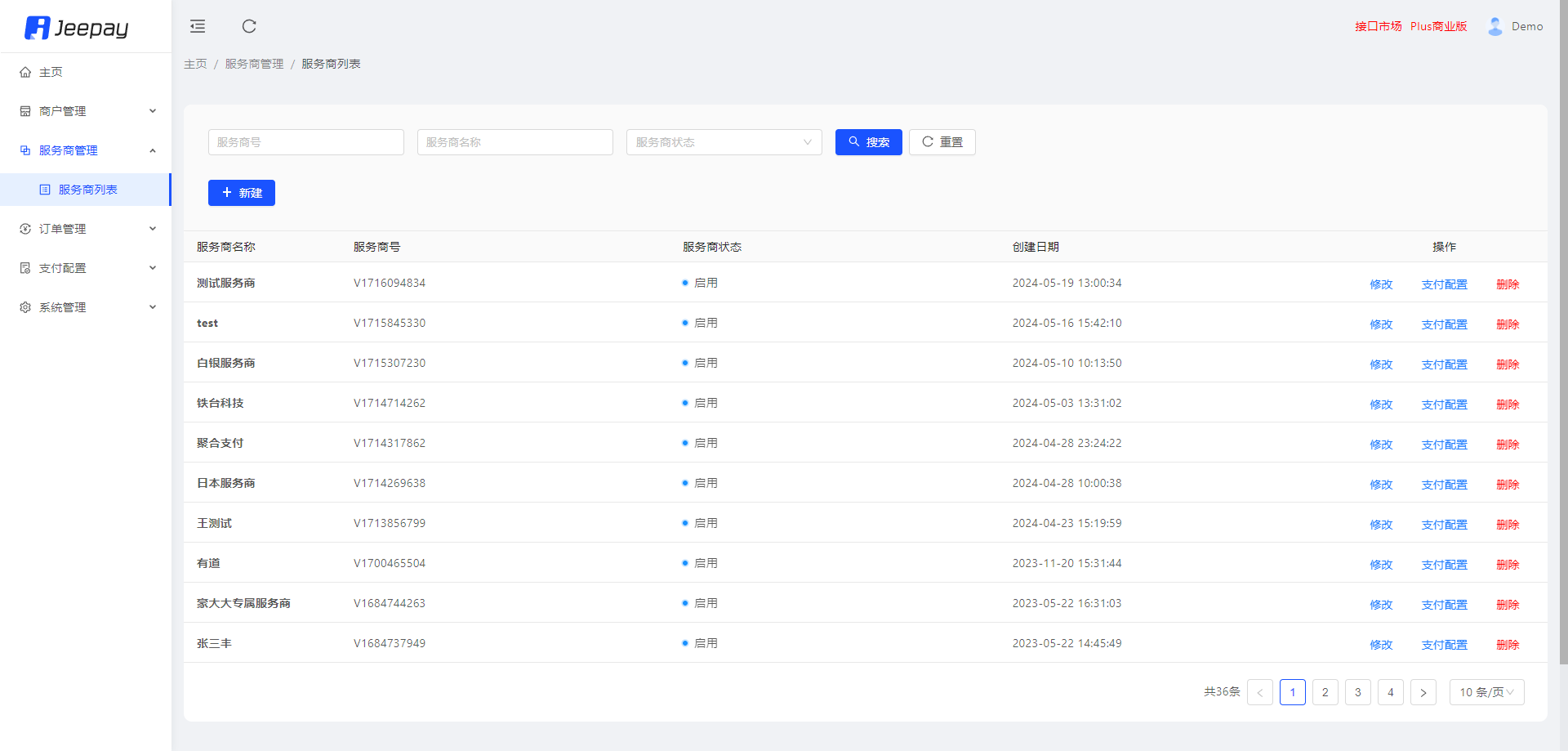
Task: Go to page 3 in pagination
Action: click(1357, 692)
